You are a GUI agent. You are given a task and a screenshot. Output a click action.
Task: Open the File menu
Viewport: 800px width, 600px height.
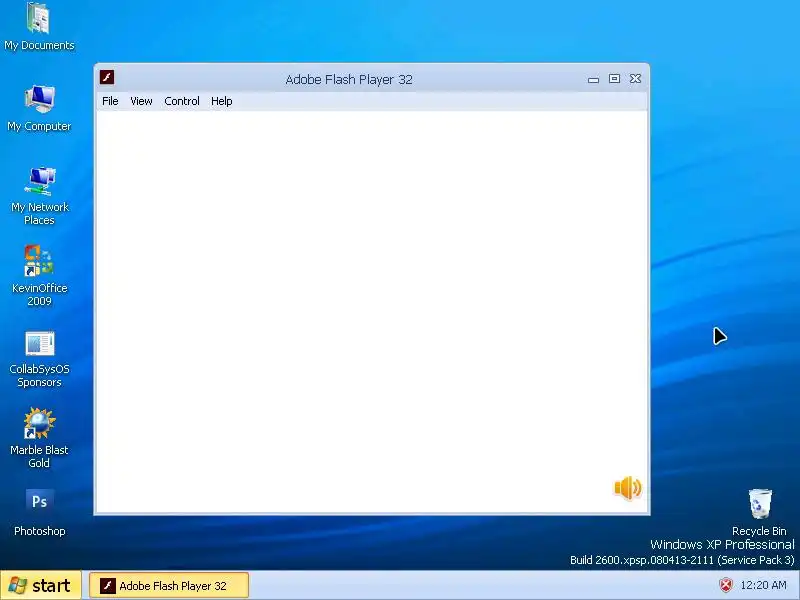(x=110, y=101)
